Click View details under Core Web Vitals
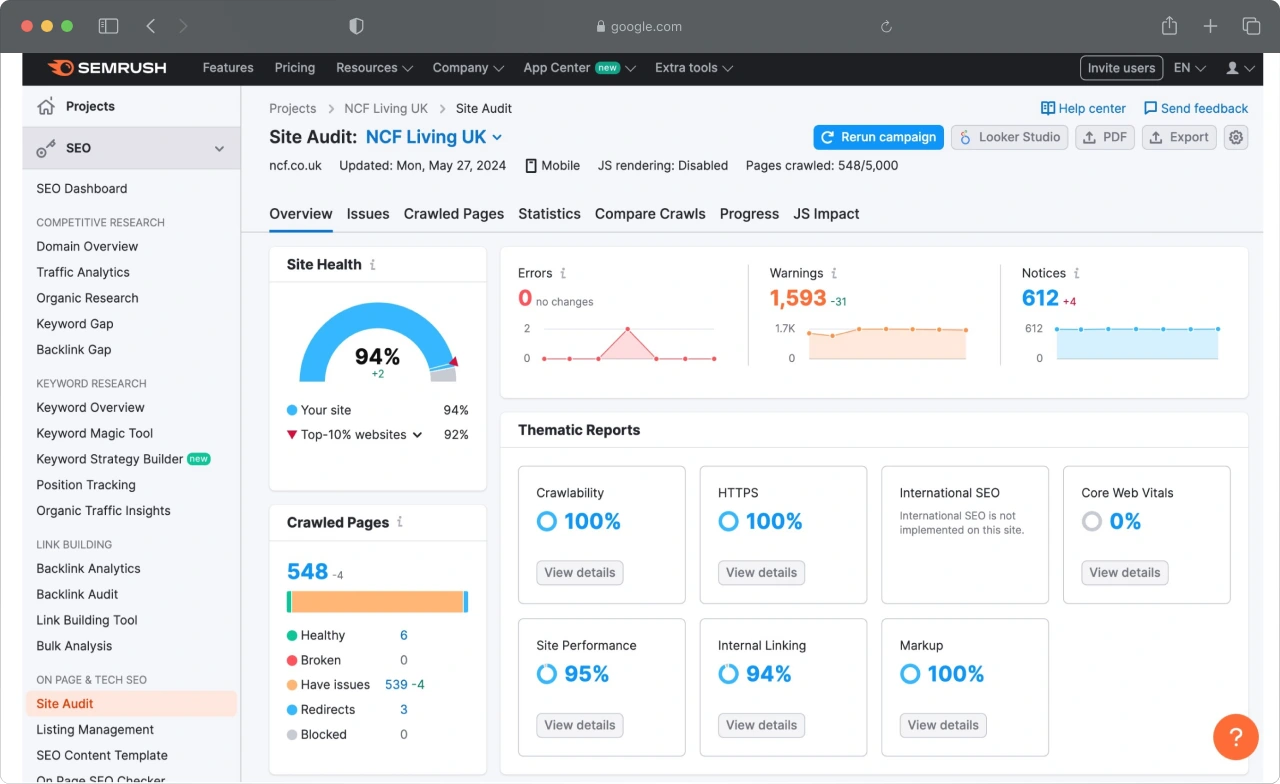1280x784 pixels. point(1125,573)
